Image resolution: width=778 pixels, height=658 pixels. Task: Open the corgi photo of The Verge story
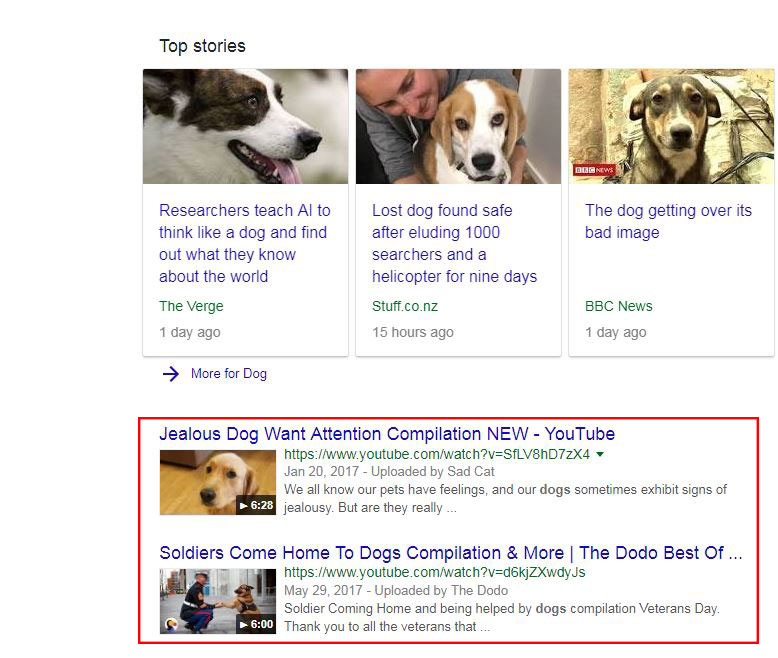pos(245,126)
